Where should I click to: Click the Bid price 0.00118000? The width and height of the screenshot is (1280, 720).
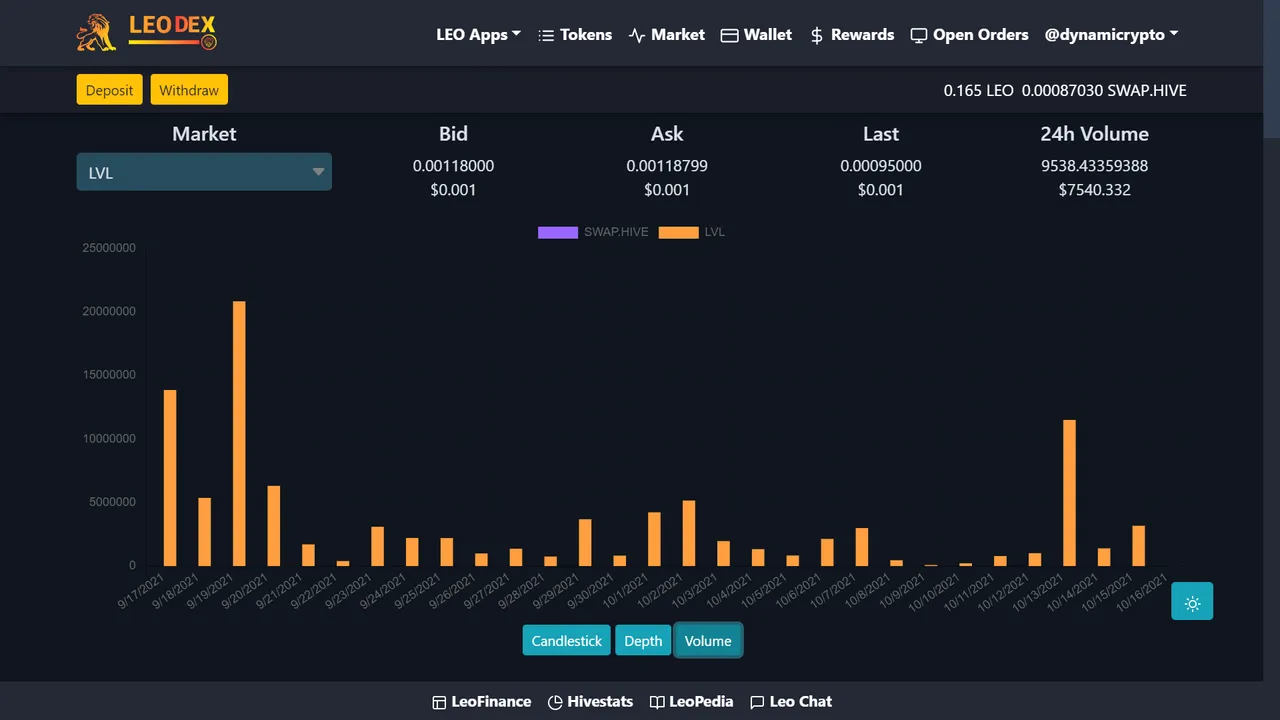coord(453,166)
